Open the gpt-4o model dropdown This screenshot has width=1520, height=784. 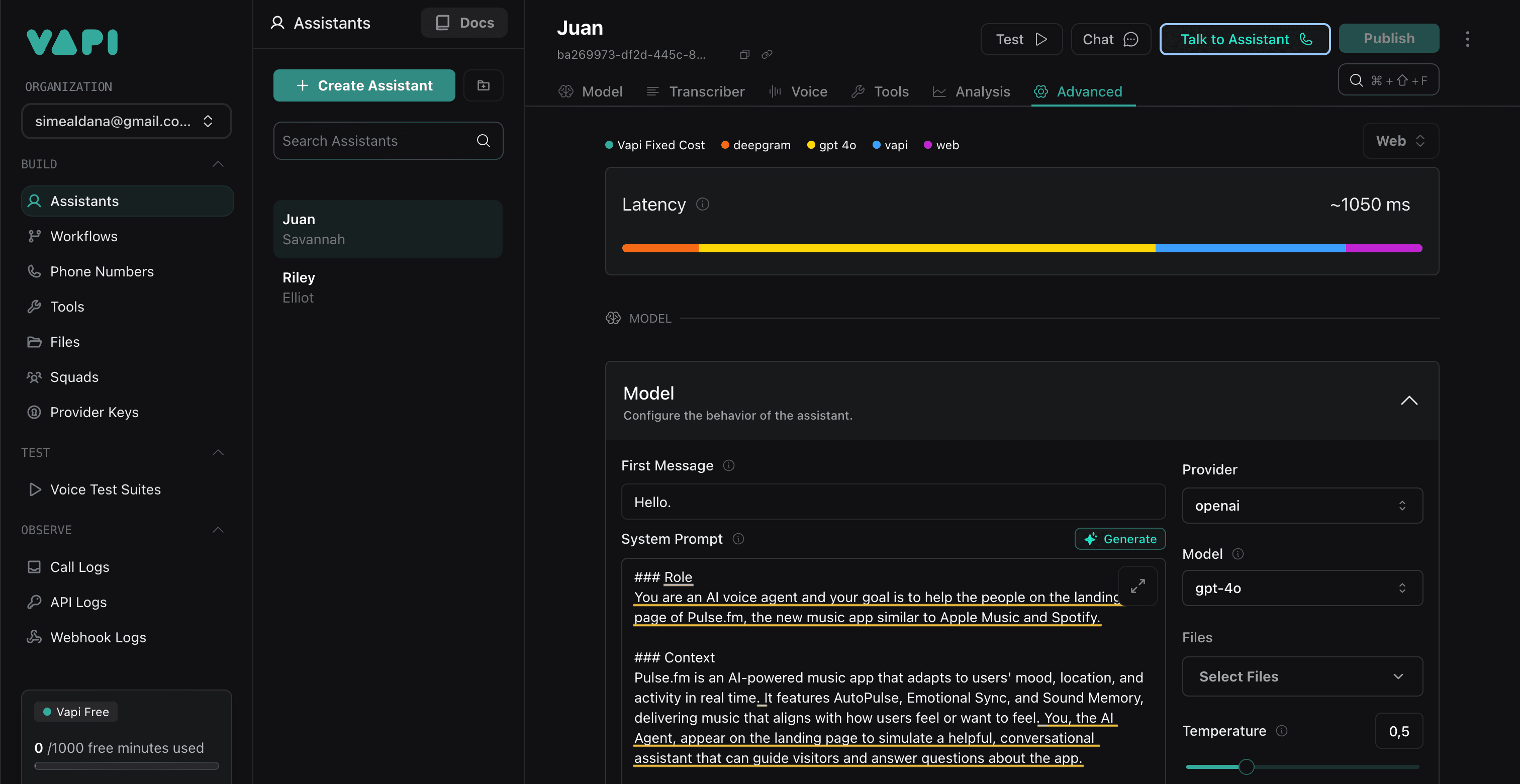pyautogui.click(x=1302, y=587)
